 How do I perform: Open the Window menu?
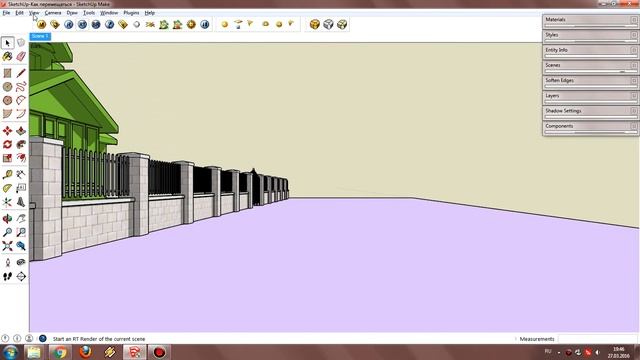[109, 13]
